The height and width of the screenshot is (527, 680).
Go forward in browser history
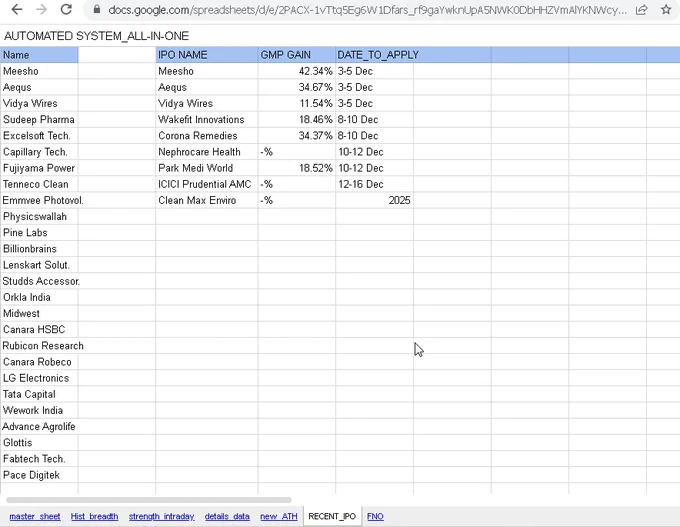pyautogui.click(x=41, y=10)
